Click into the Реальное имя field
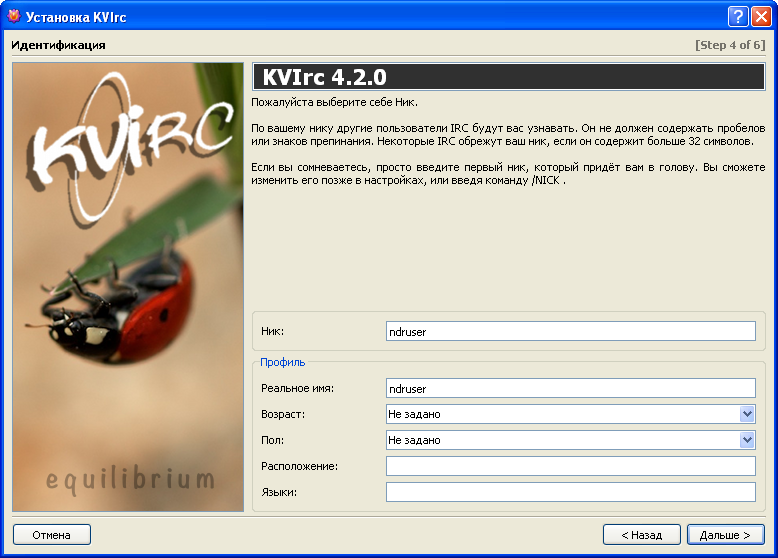This screenshot has width=778, height=558. pos(570,388)
